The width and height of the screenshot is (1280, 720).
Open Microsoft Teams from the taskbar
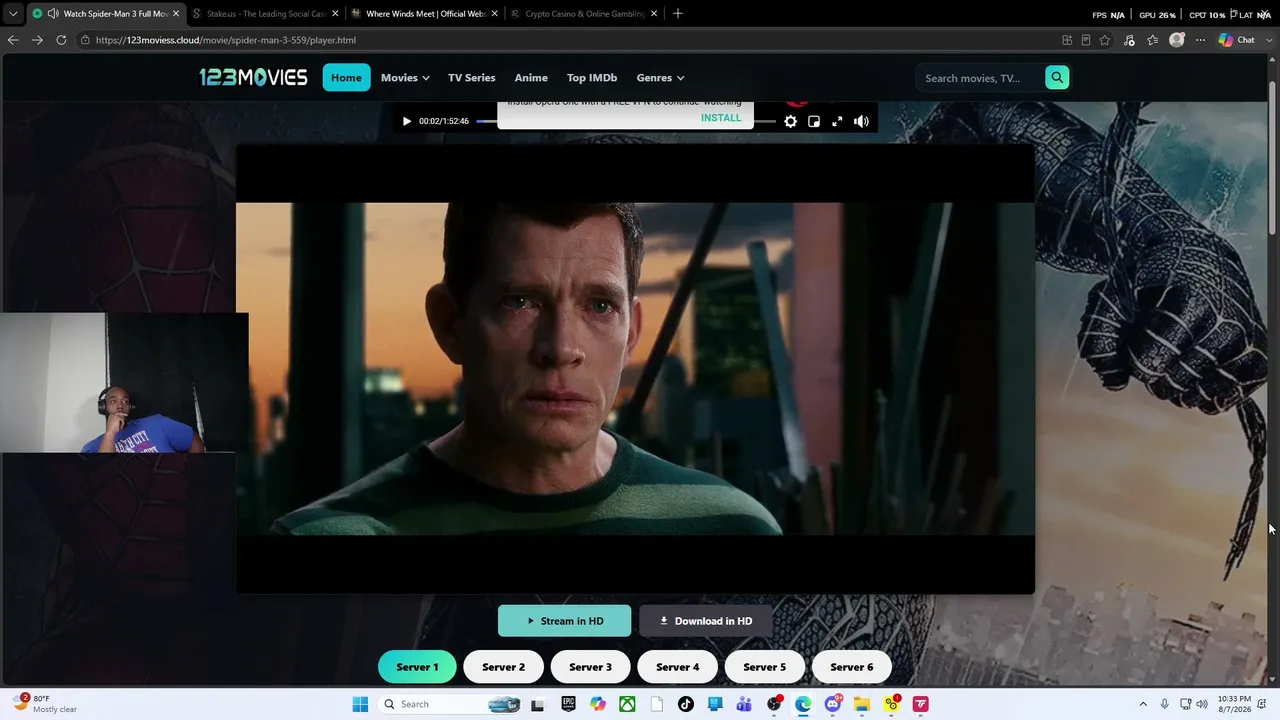click(x=744, y=704)
